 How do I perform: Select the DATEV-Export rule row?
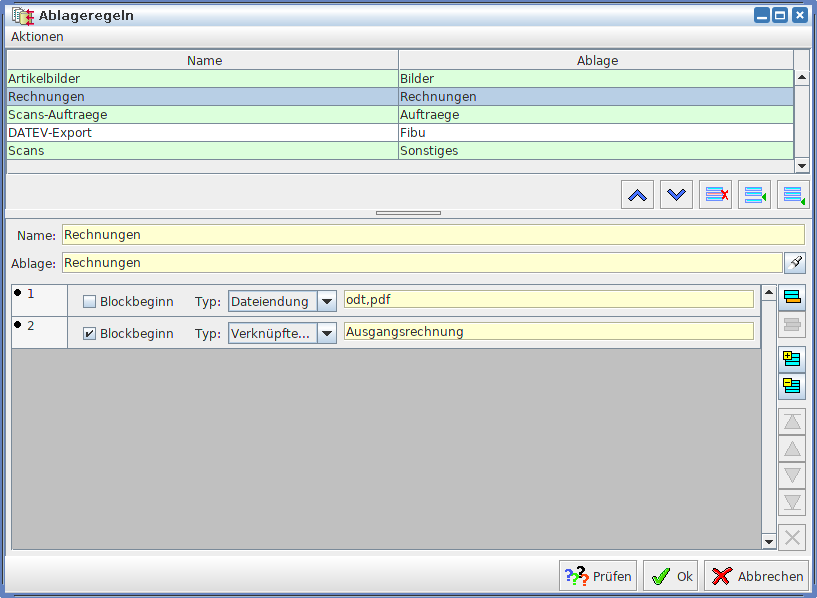tap(200, 133)
